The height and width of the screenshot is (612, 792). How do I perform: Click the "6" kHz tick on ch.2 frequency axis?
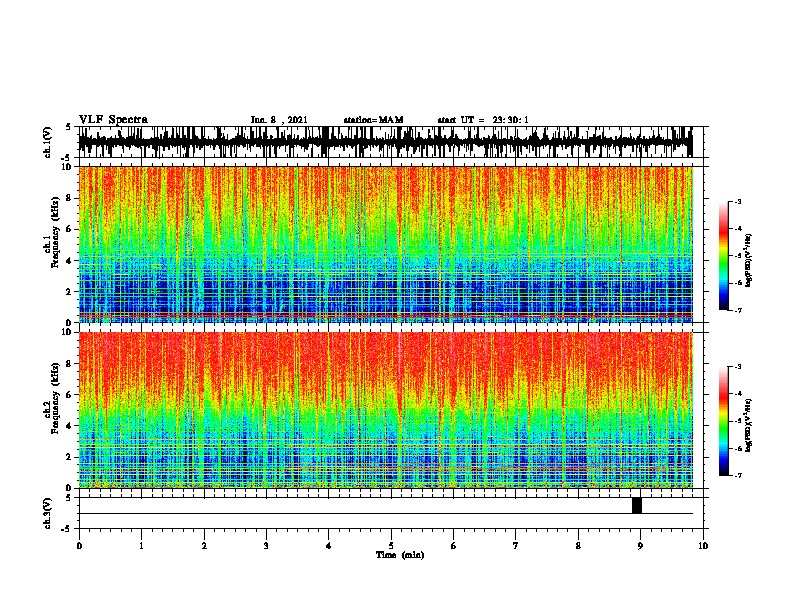click(70, 394)
